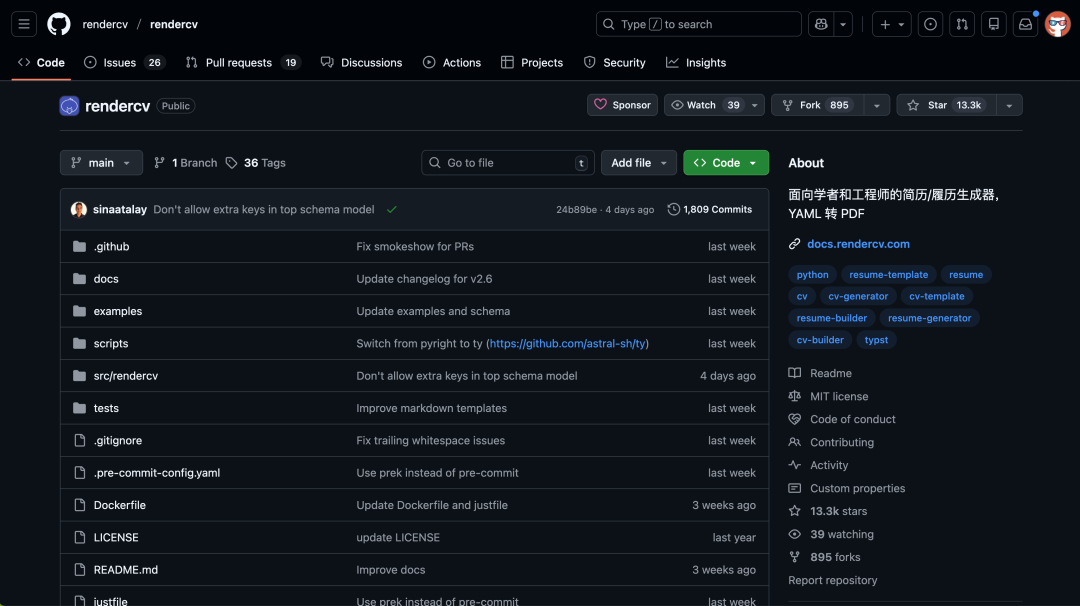Open the user profile avatar menu

[1057, 24]
